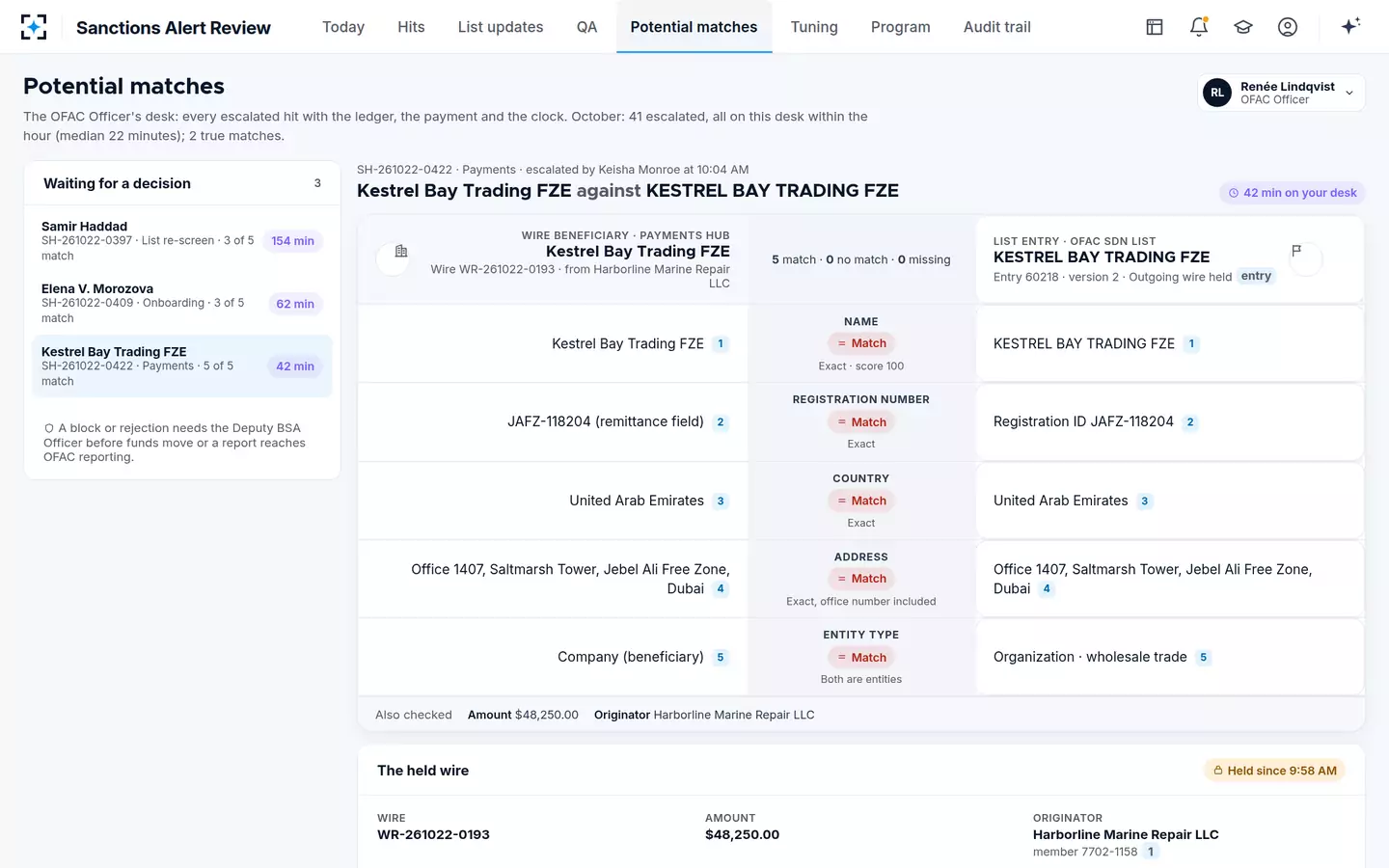
Task: Open the Hits tab
Action: tap(411, 27)
